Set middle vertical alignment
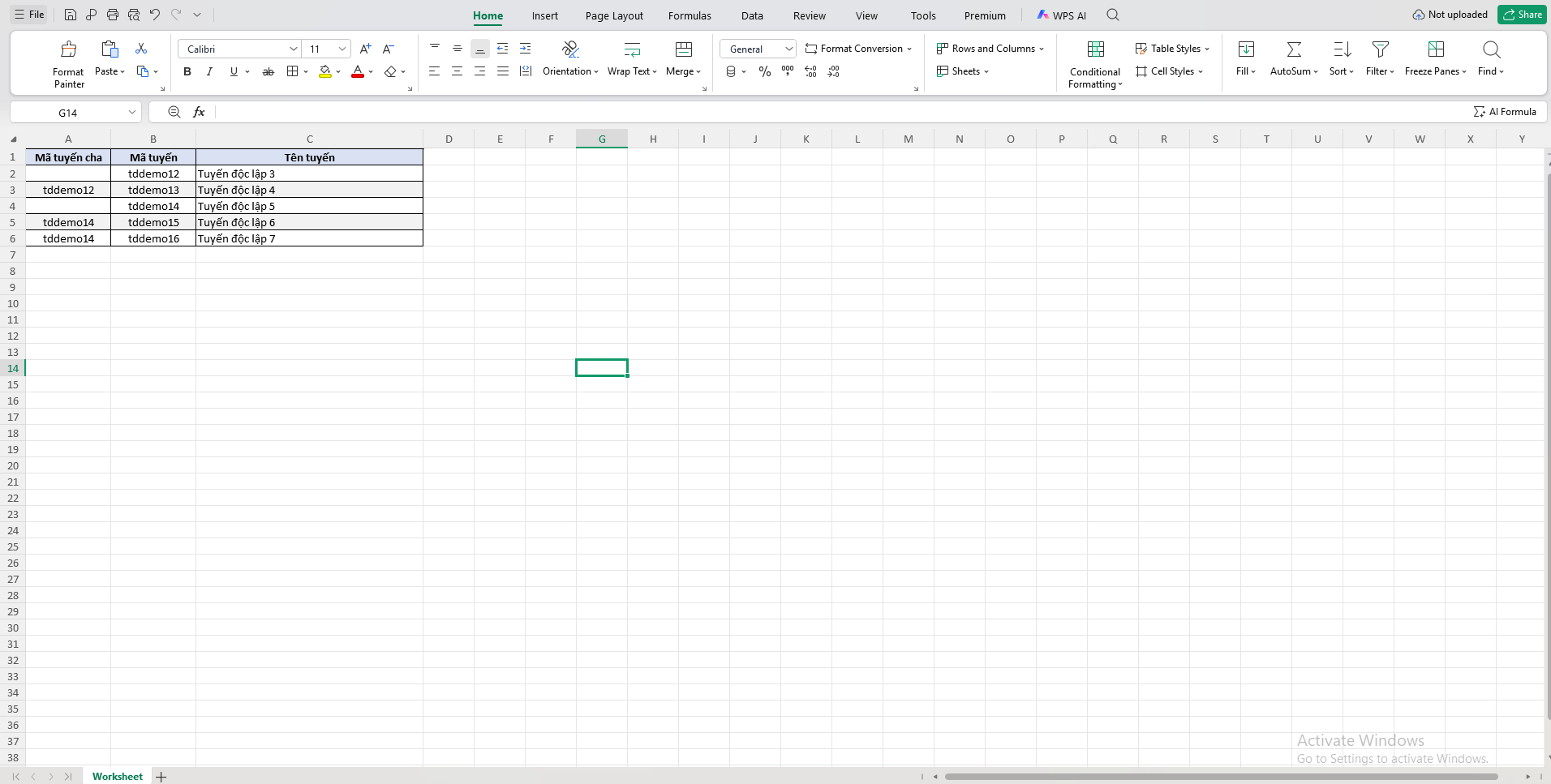This screenshot has width=1551, height=784. pos(458,49)
